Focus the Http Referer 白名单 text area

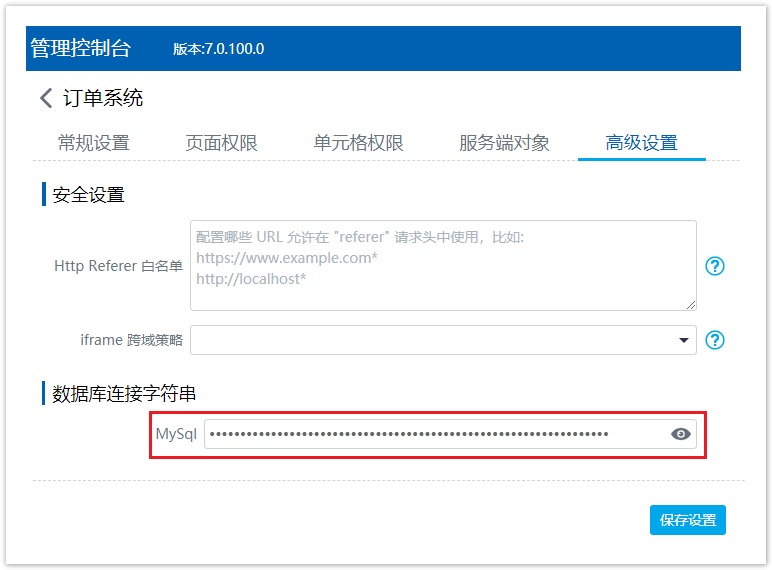(x=442, y=265)
